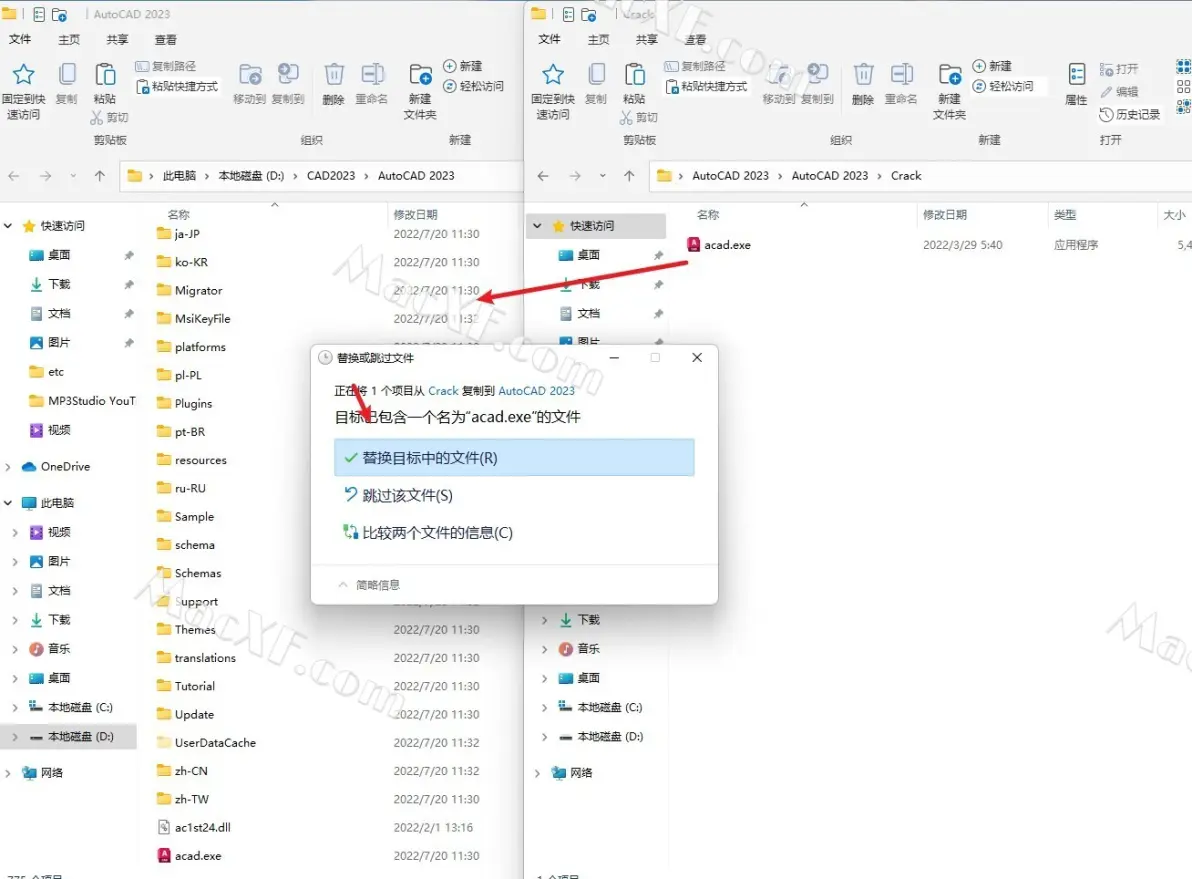Open 文件 menu in AutoCAD 2023 window
The width and height of the screenshot is (1192, 879).
tap(20, 40)
